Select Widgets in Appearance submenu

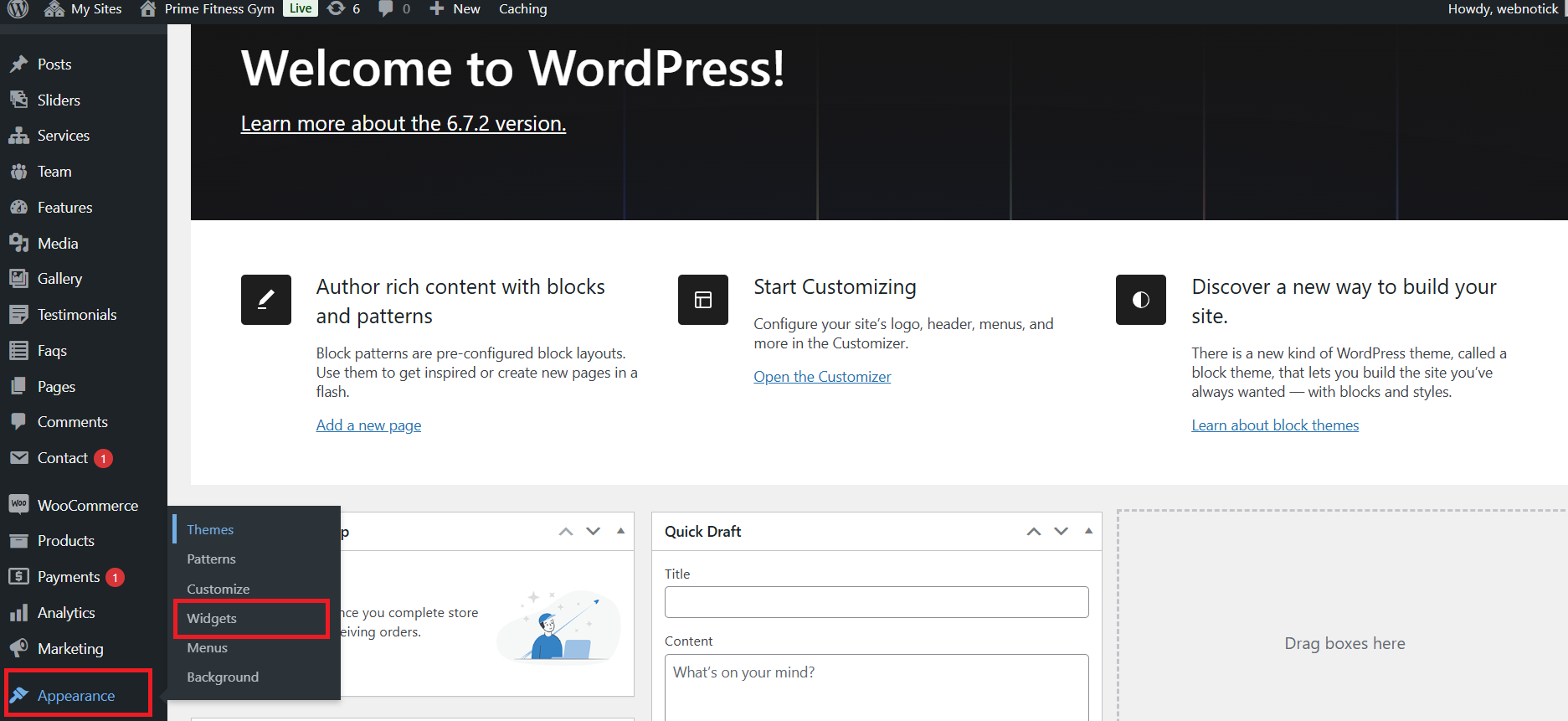[x=212, y=619]
